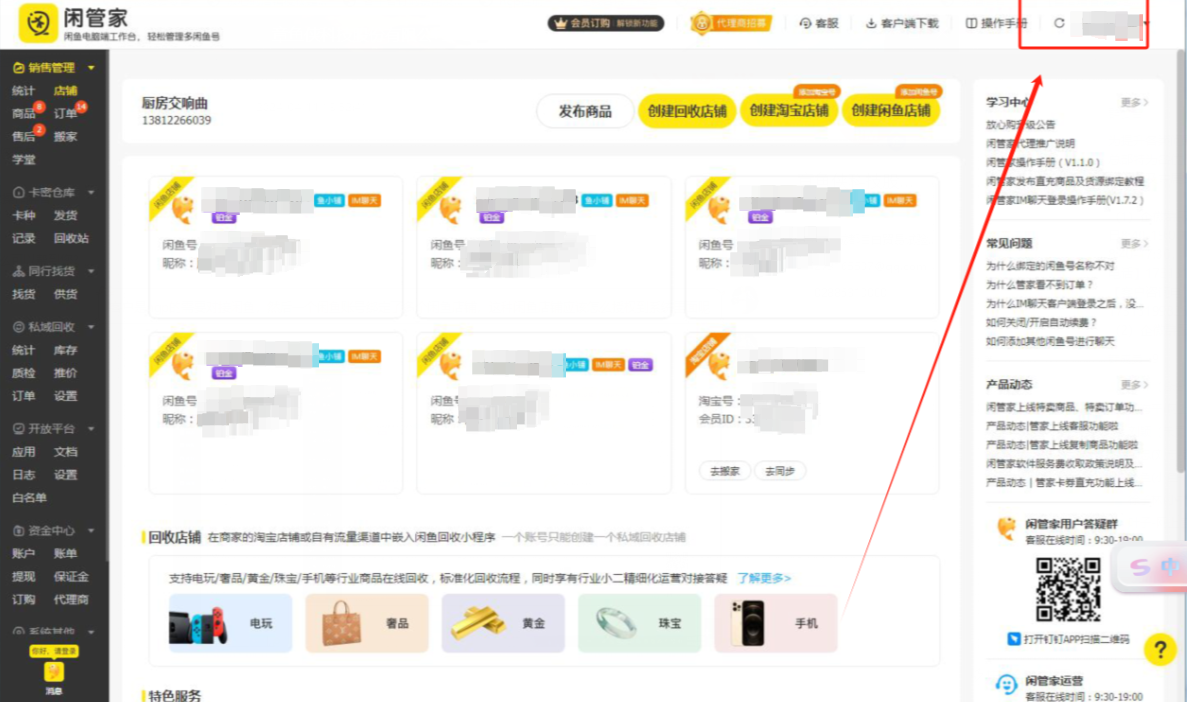This screenshot has height=702, width=1187.
Task: Open 如何添加其他闲鱼号进行聊天 question
Action: coord(1050,342)
